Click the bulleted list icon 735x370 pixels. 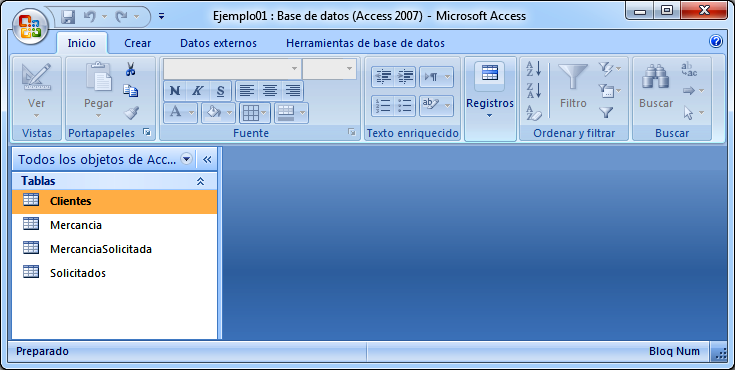405,106
